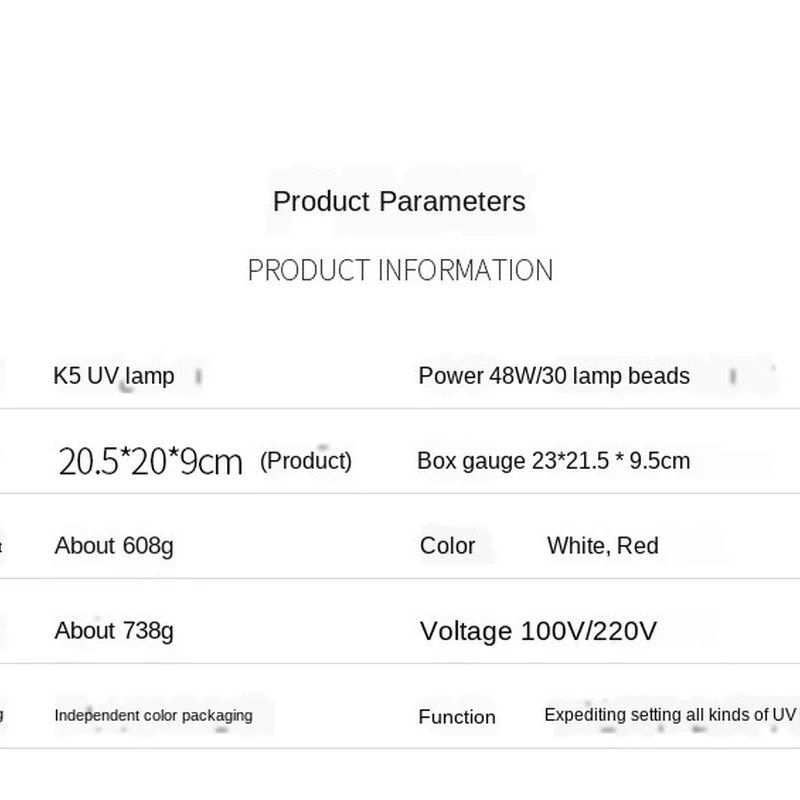Click the "Color" label

tap(447, 546)
